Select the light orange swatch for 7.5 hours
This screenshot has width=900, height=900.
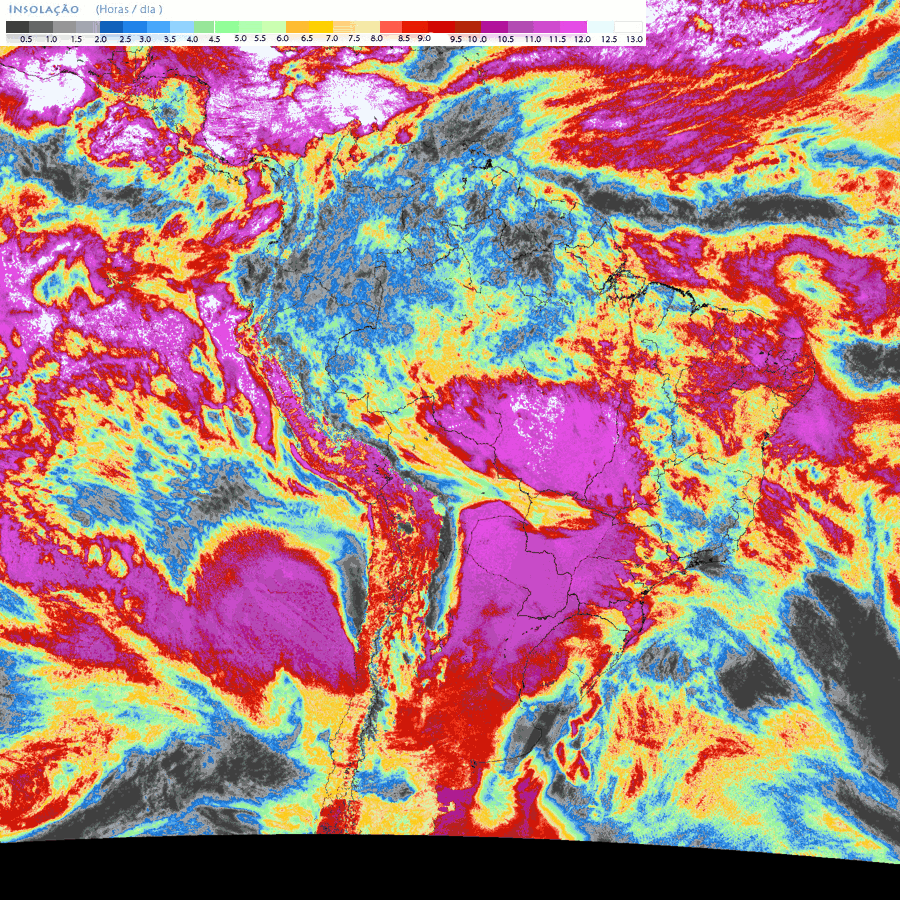click(x=344, y=27)
